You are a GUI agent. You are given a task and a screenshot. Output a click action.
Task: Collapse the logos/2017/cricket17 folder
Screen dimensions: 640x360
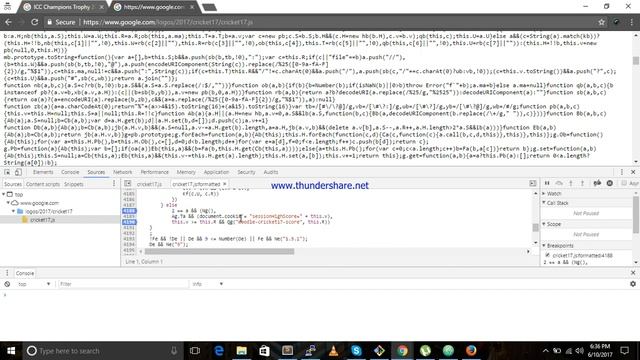click(13, 211)
